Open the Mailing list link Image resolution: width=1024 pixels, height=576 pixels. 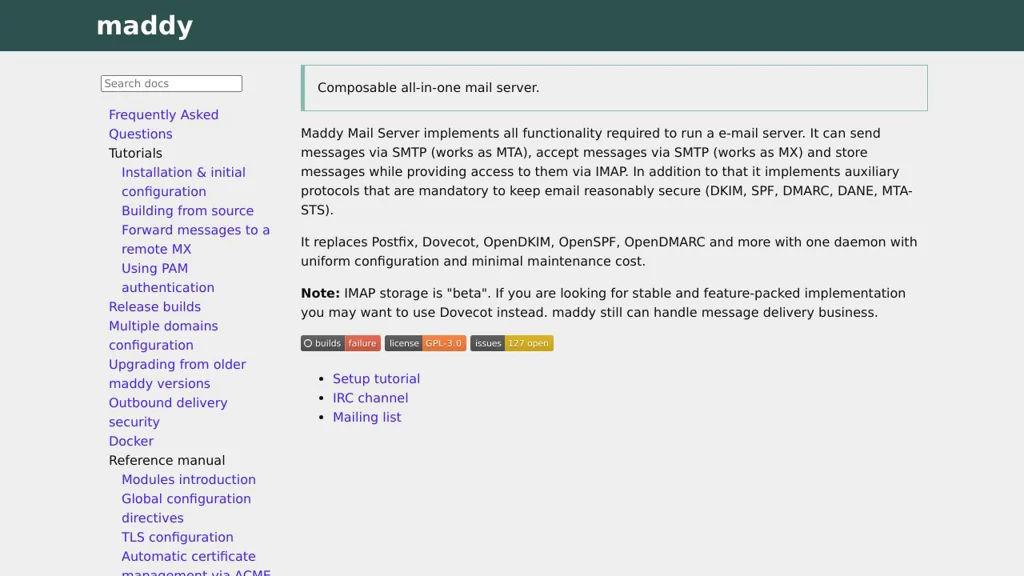367,417
